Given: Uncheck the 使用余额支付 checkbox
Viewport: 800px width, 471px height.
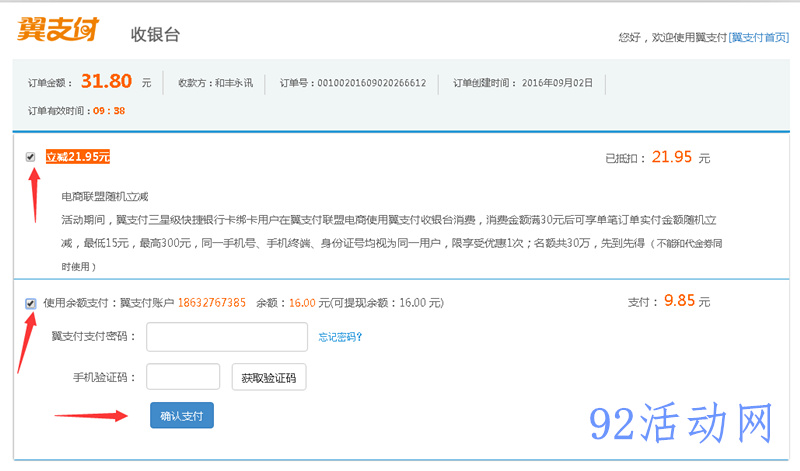Looking at the screenshot, I should coord(31,302).
